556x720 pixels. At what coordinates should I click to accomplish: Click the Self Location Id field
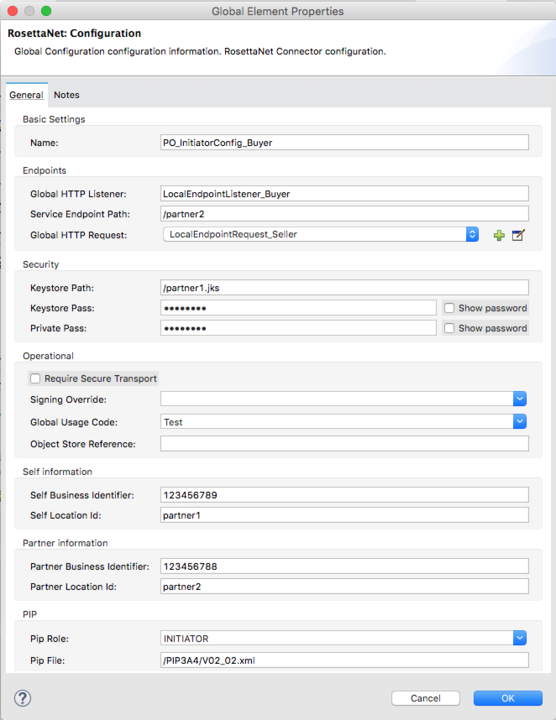click(x=344, y=515)
